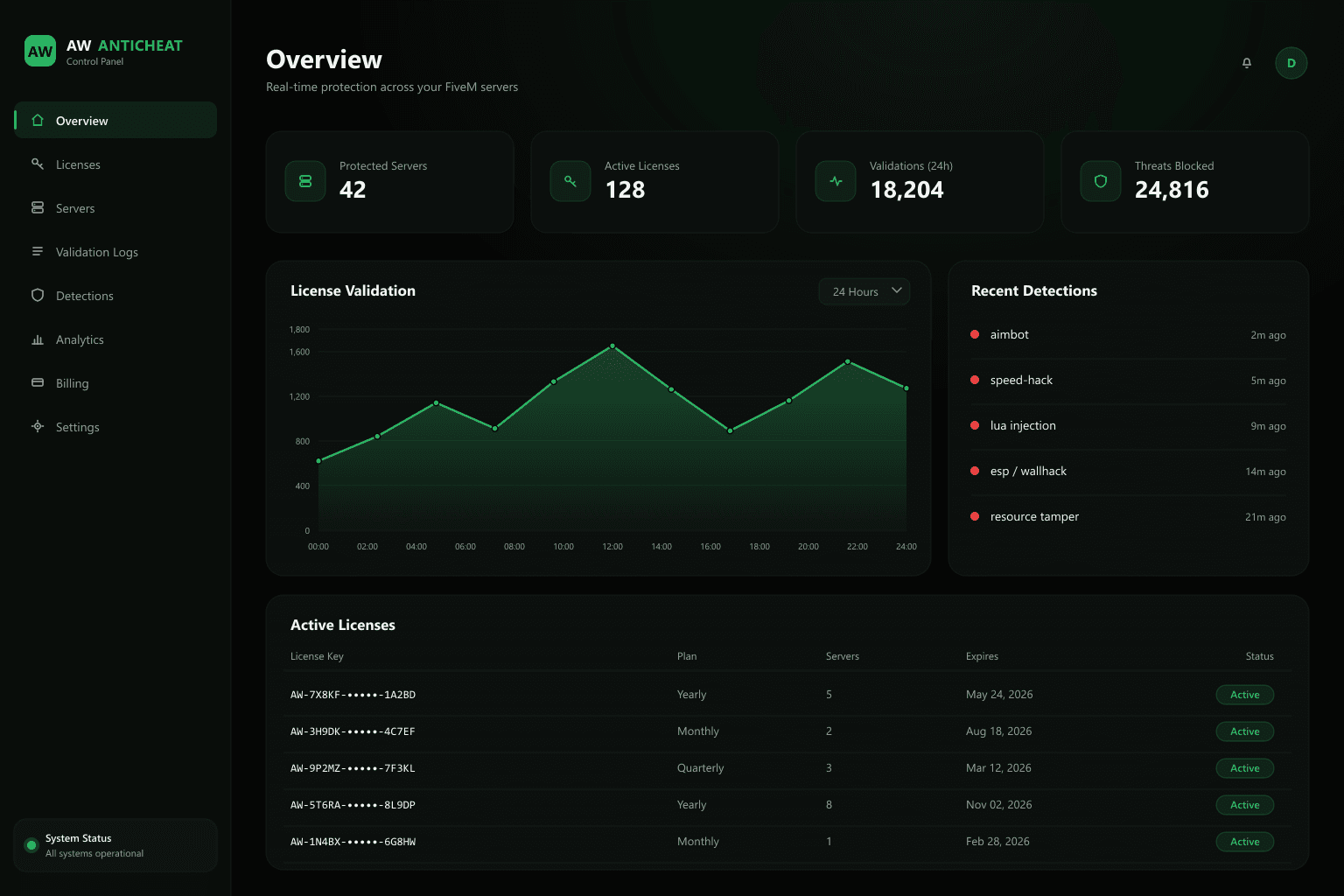This screenshot has width=1344, height=896.
Task: Click the Validations pulse card icon
Action: pos(836,181)
